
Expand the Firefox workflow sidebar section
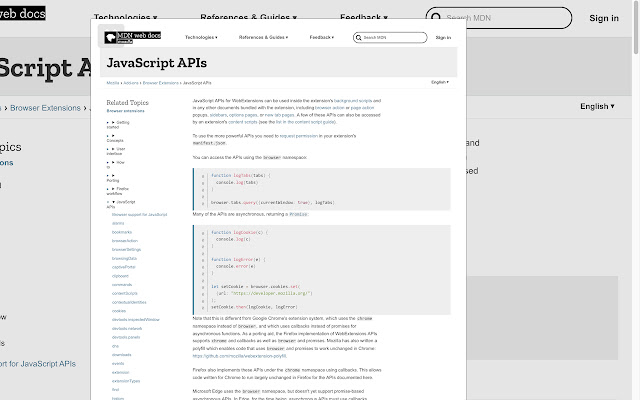pyautogui.click(x=118, y=191)
